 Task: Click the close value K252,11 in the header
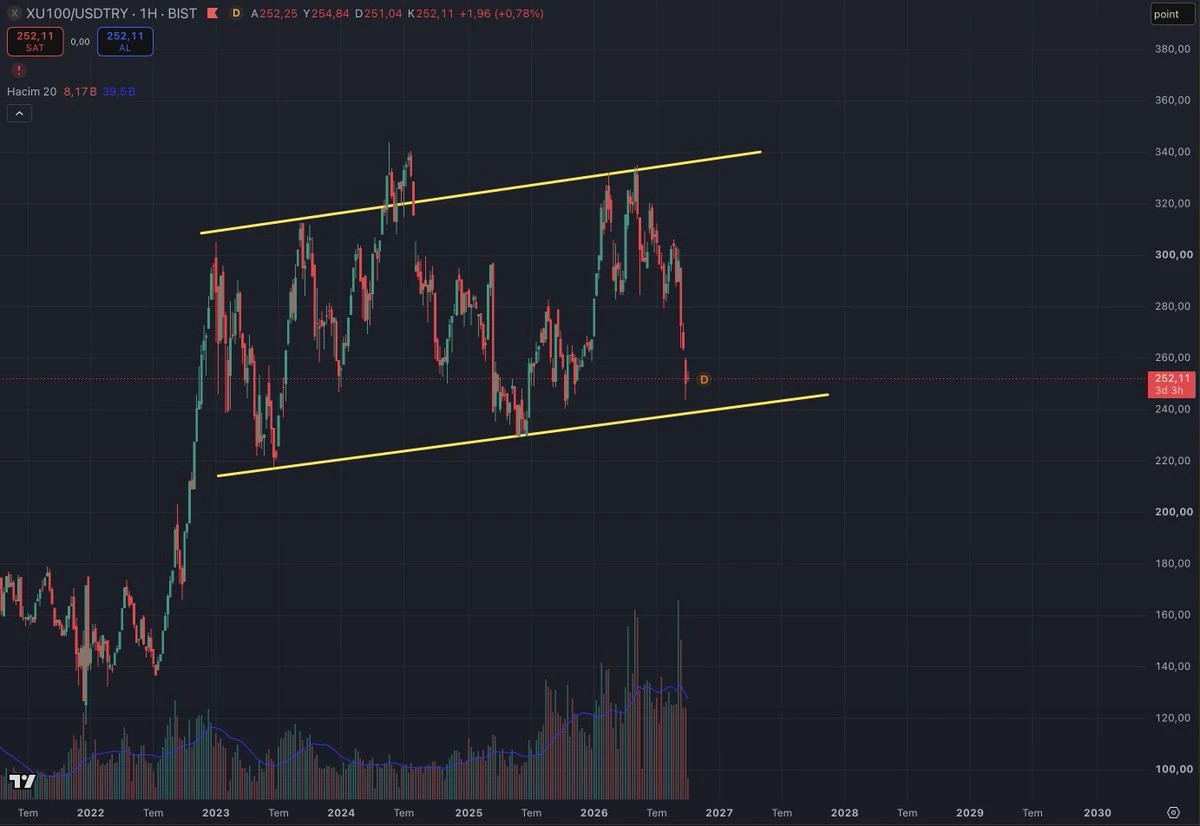[x=431, y=13]
